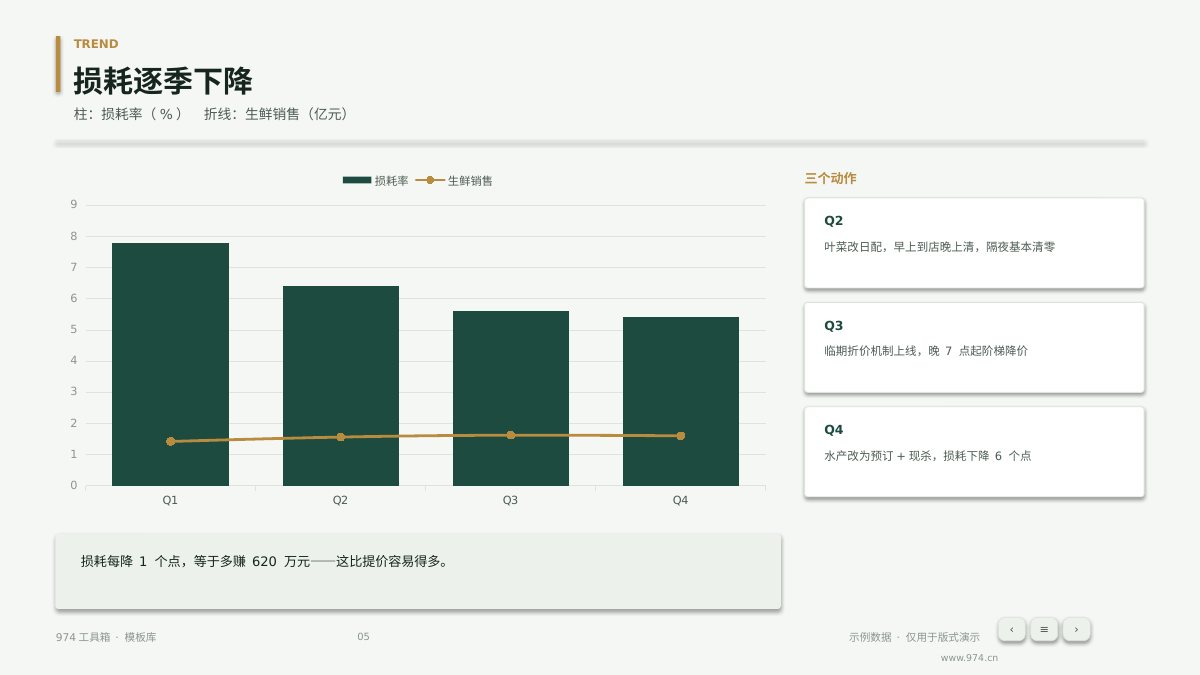Click the footer text 974 工具箱 · 模板库
Image resolution: width=1200 pixels, height=675 pixels.
coord(106,637)
